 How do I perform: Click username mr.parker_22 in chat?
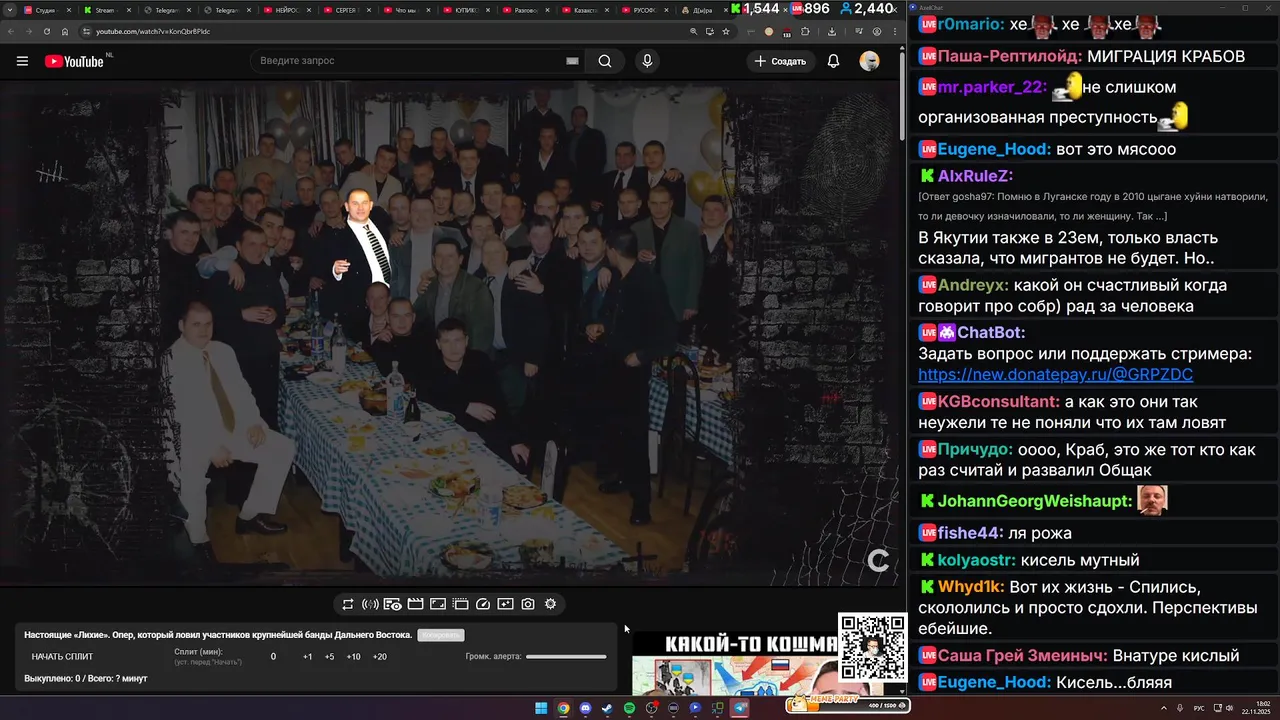[992, 87]
